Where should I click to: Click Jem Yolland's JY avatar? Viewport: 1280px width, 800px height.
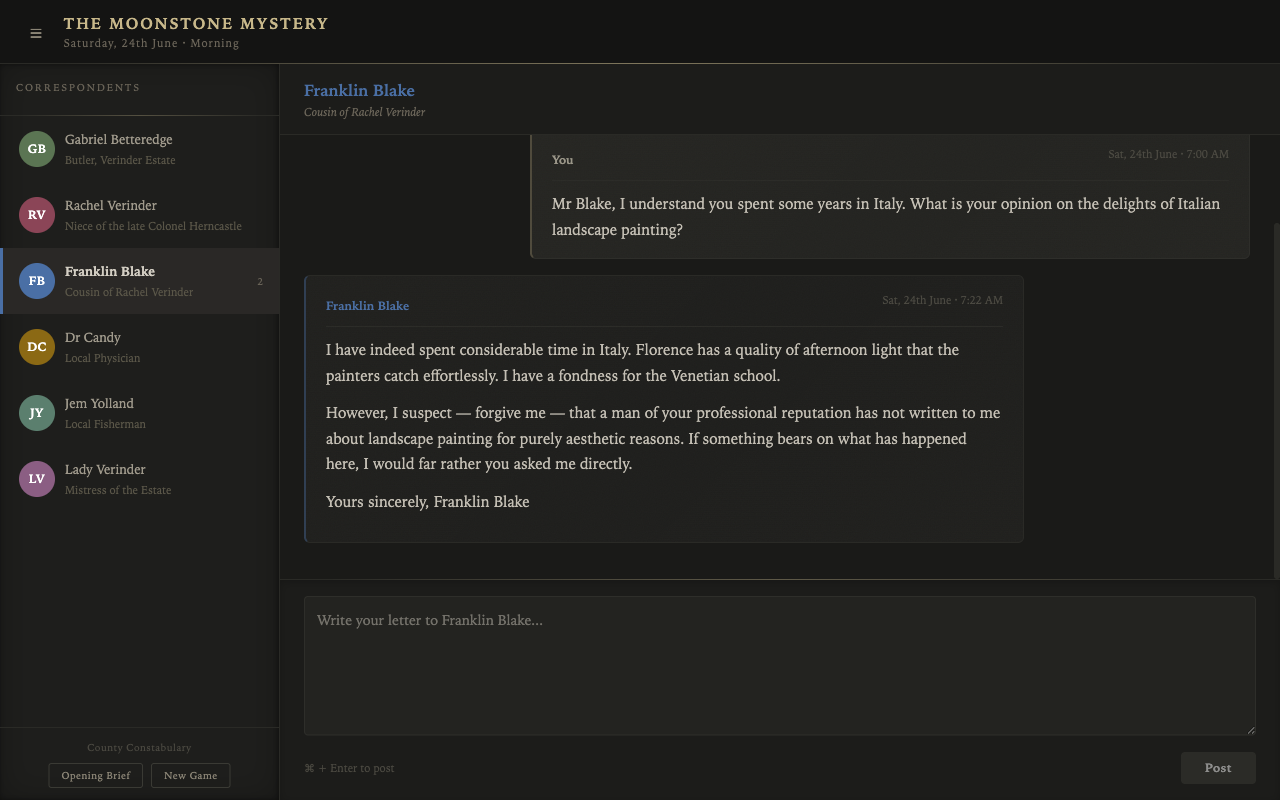click(37, 413)
